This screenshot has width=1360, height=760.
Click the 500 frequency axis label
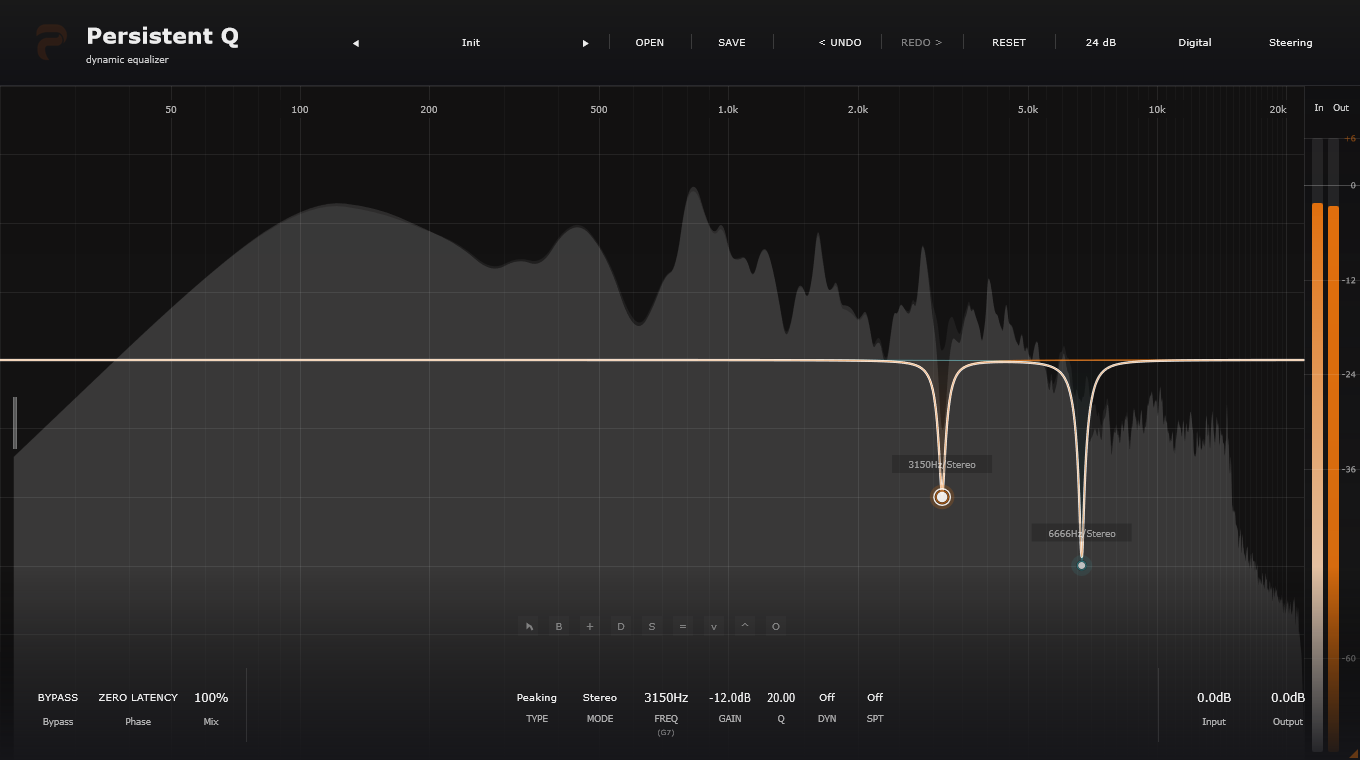599,110
